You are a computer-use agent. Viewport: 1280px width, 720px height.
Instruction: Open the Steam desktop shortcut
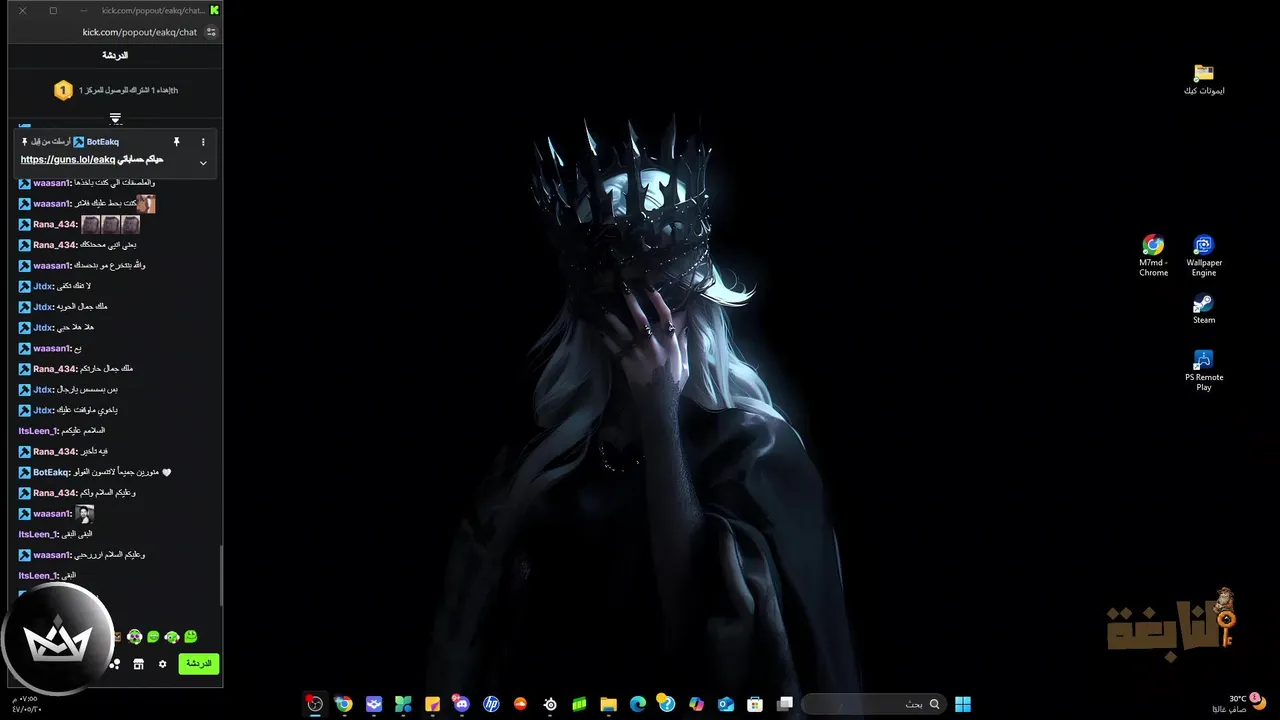click(1204, 309)
